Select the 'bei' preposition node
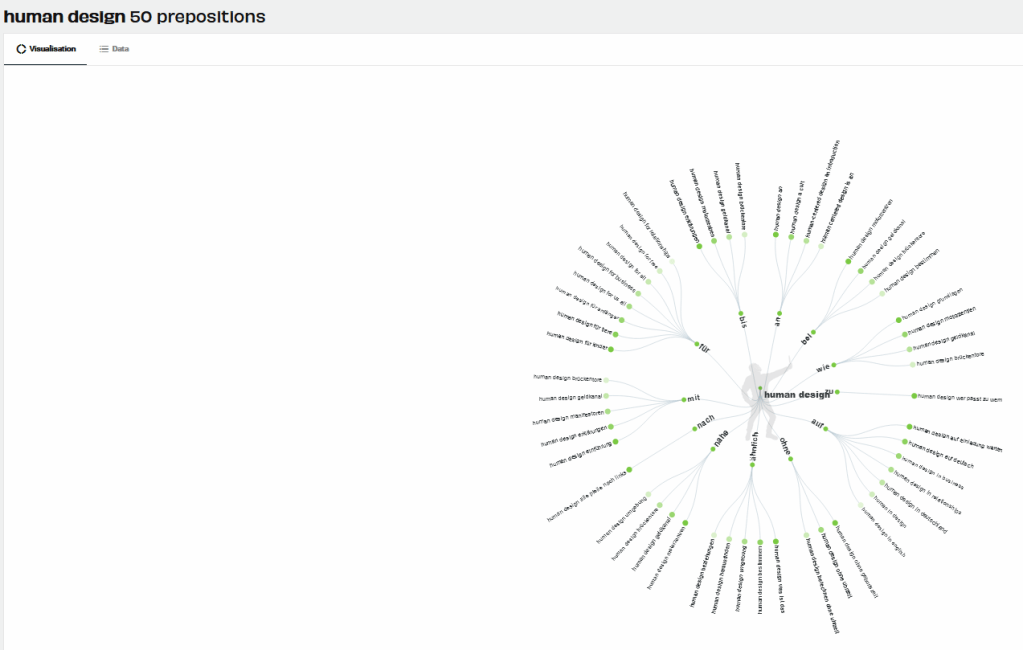 [814, 332]
